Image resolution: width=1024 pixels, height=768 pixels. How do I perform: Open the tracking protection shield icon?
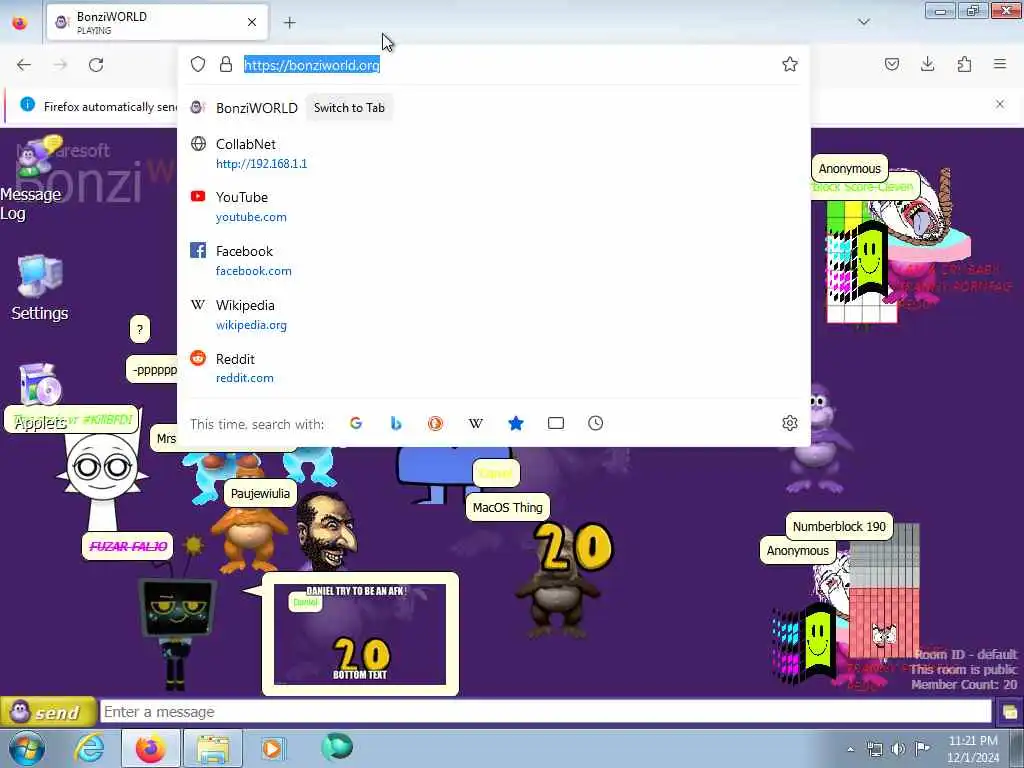(x=198, y=64)
